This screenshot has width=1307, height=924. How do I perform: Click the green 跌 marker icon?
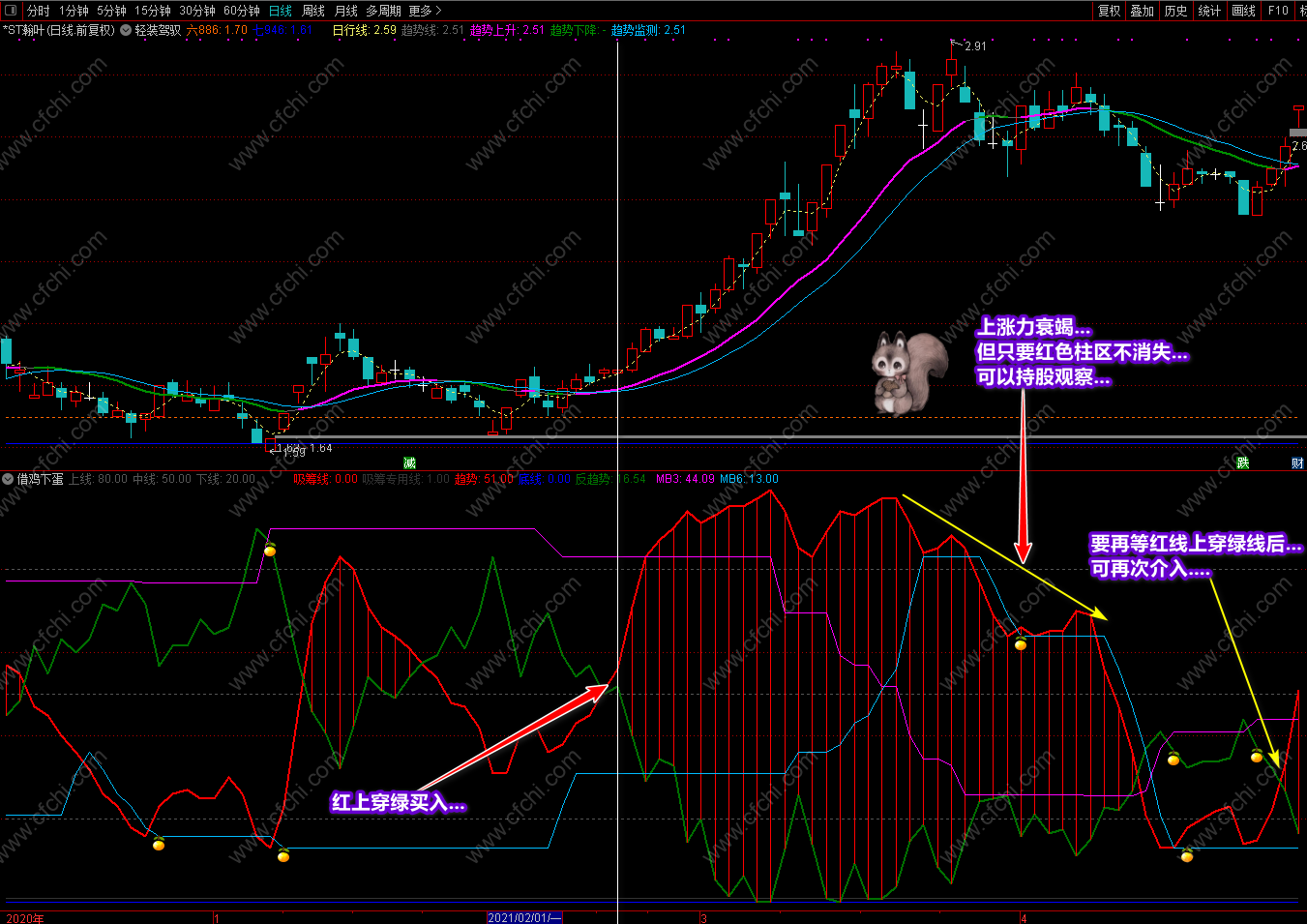[x=1243, y=463]
